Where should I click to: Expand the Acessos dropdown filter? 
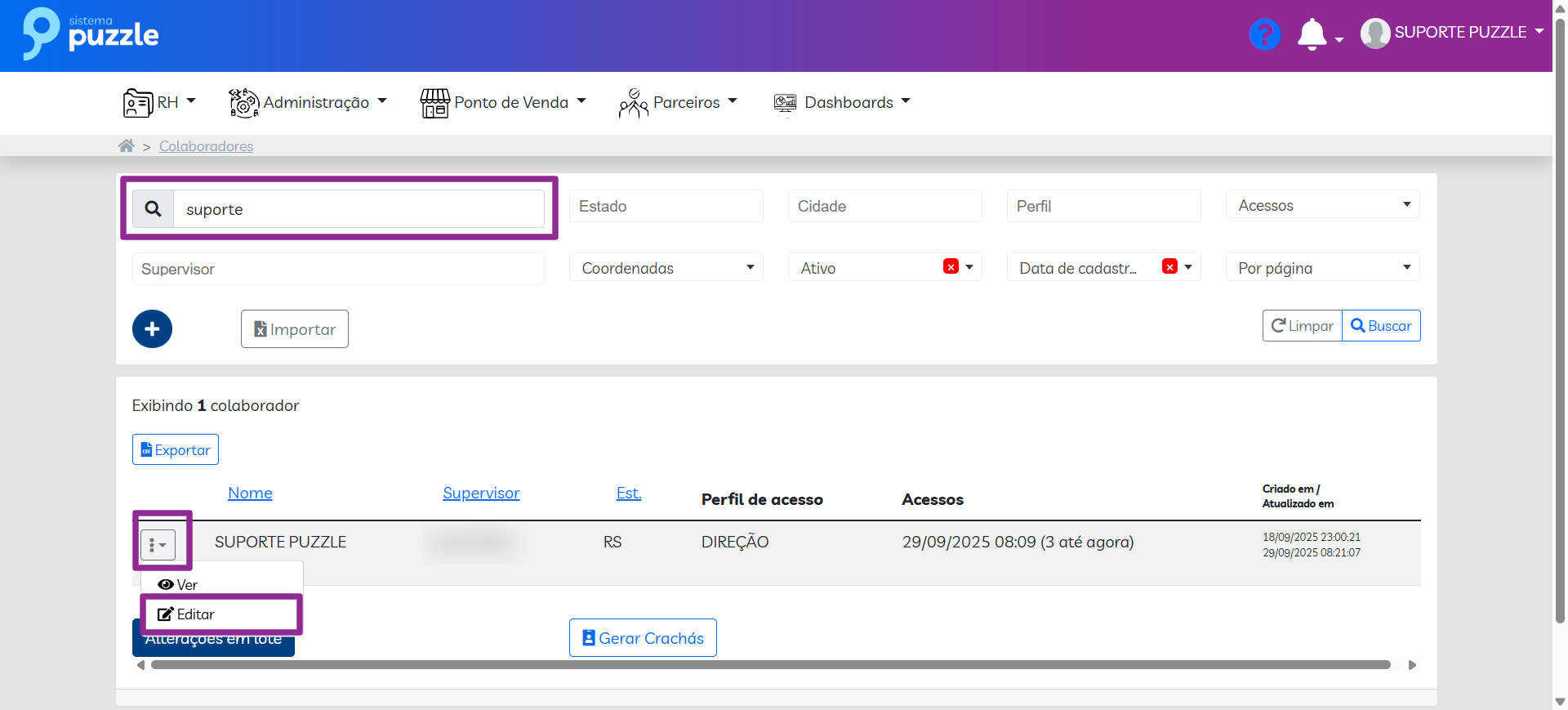[x=1322, y=205]
